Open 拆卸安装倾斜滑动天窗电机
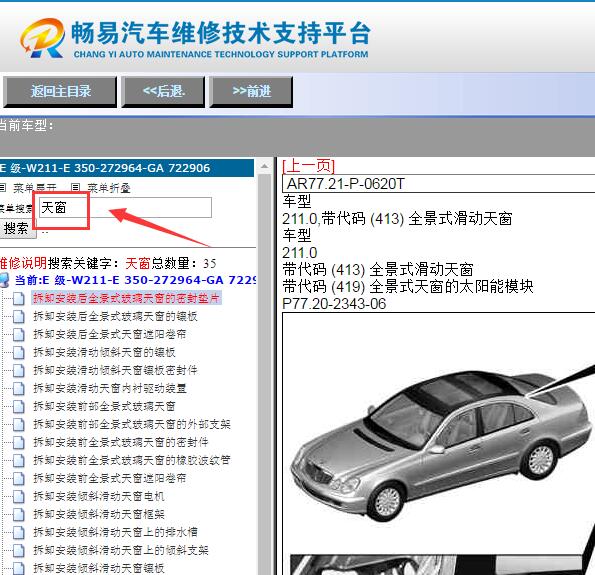Image resolution: width=595 pixels, height=575 pixels. click(x=99, y=496)
